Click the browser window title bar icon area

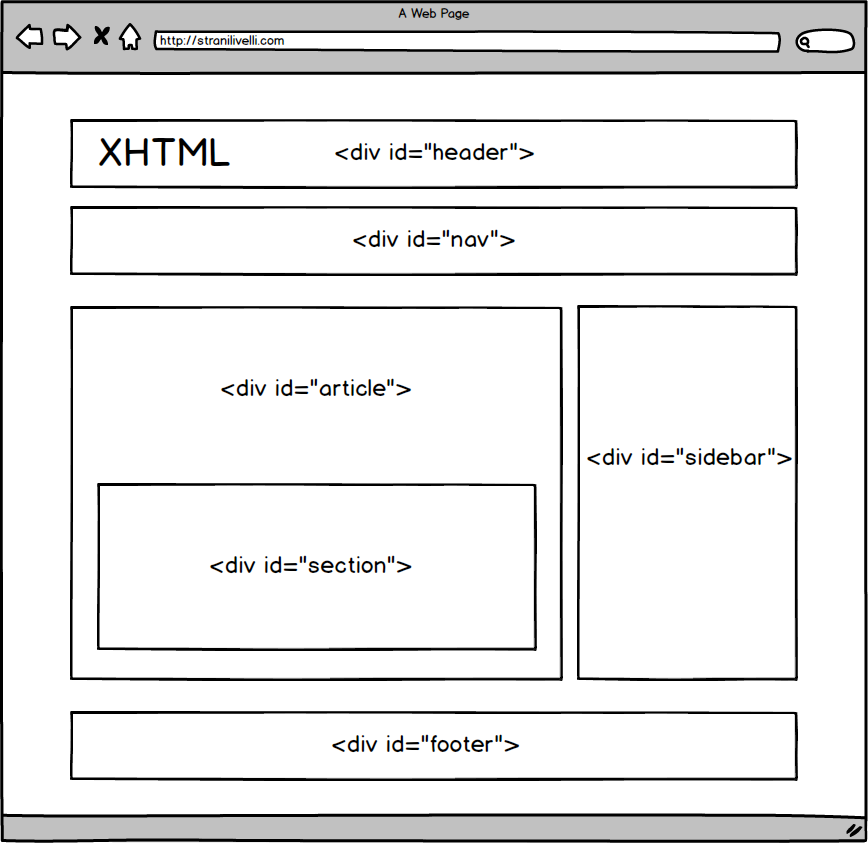click(x=434, y=13)
